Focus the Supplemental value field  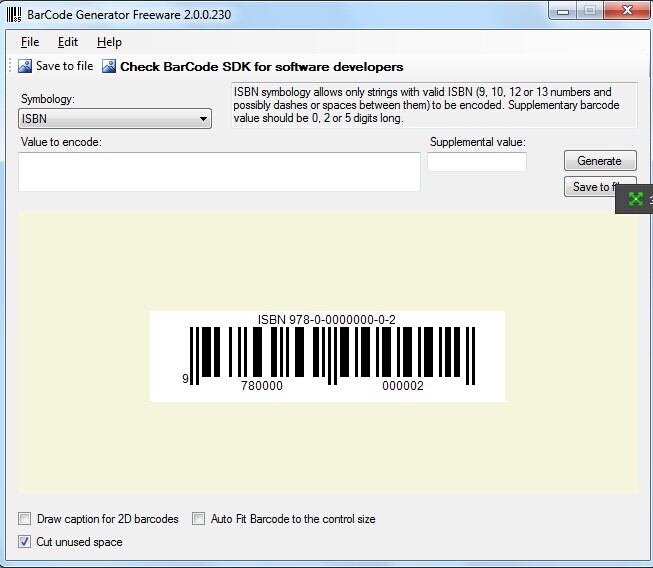pos(477,162)
